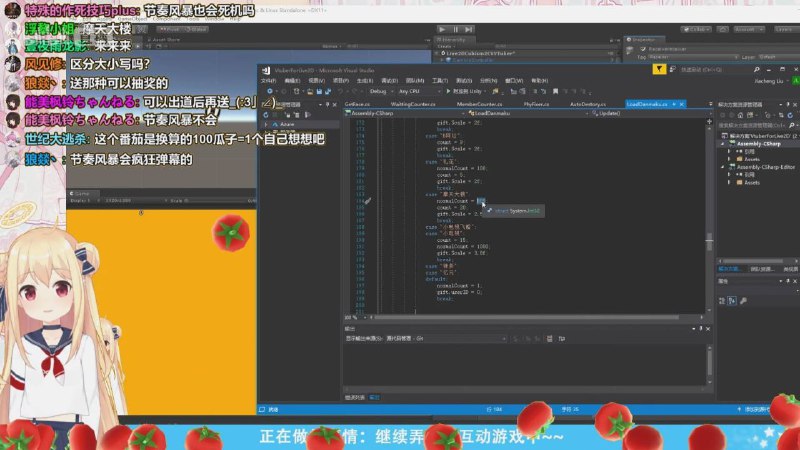Open the Project (项目) menu
The image size is (800, 450).
pos(341,81)
